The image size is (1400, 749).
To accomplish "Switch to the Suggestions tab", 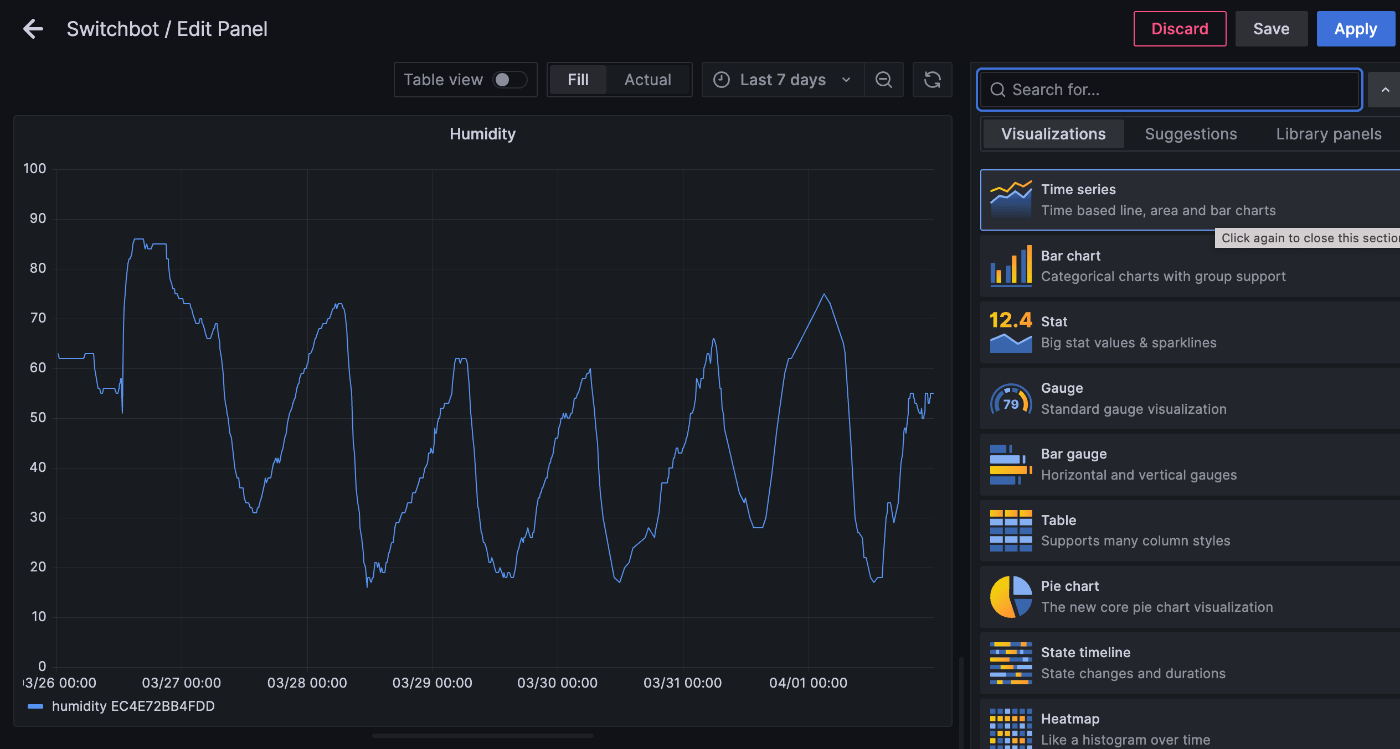I will [1191, 134].
